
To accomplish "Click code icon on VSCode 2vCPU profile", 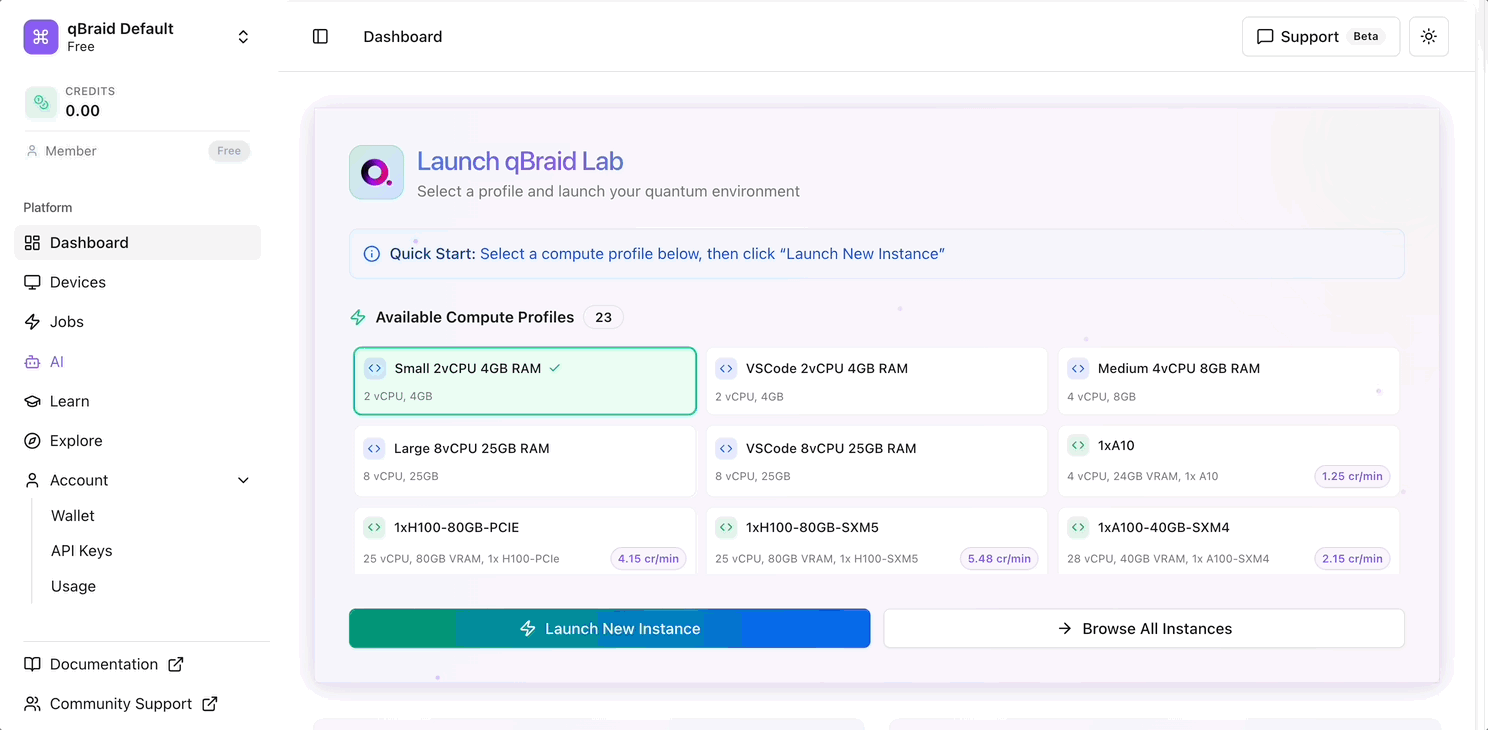I will click(726, 368).
